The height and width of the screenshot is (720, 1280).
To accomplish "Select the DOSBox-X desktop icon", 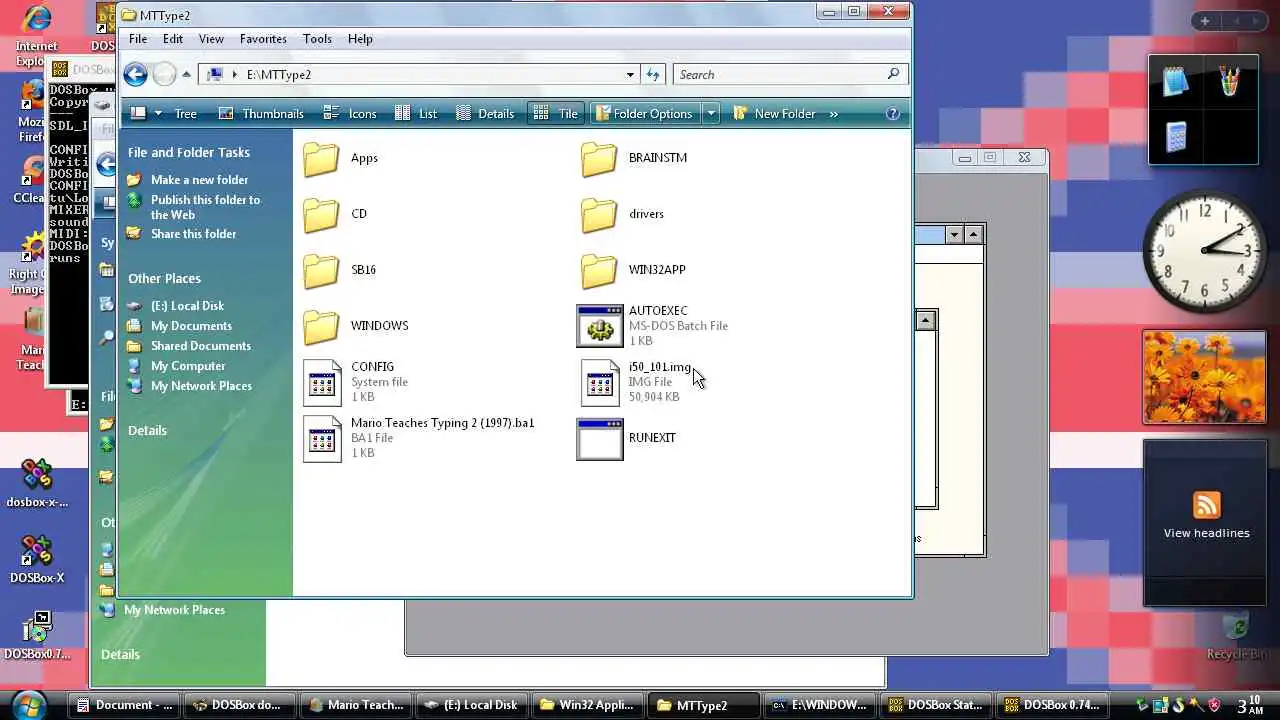I will (37, 560).
